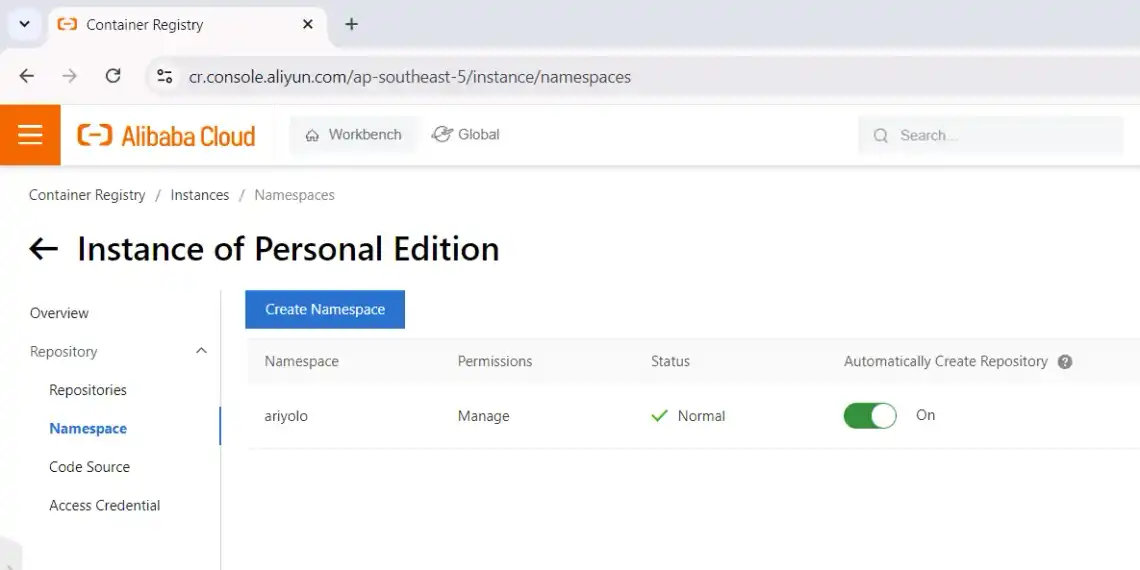This screenshot has width=1140, height=570.
Task: Click the Permissions column header
Action: [x=494, y=361]
